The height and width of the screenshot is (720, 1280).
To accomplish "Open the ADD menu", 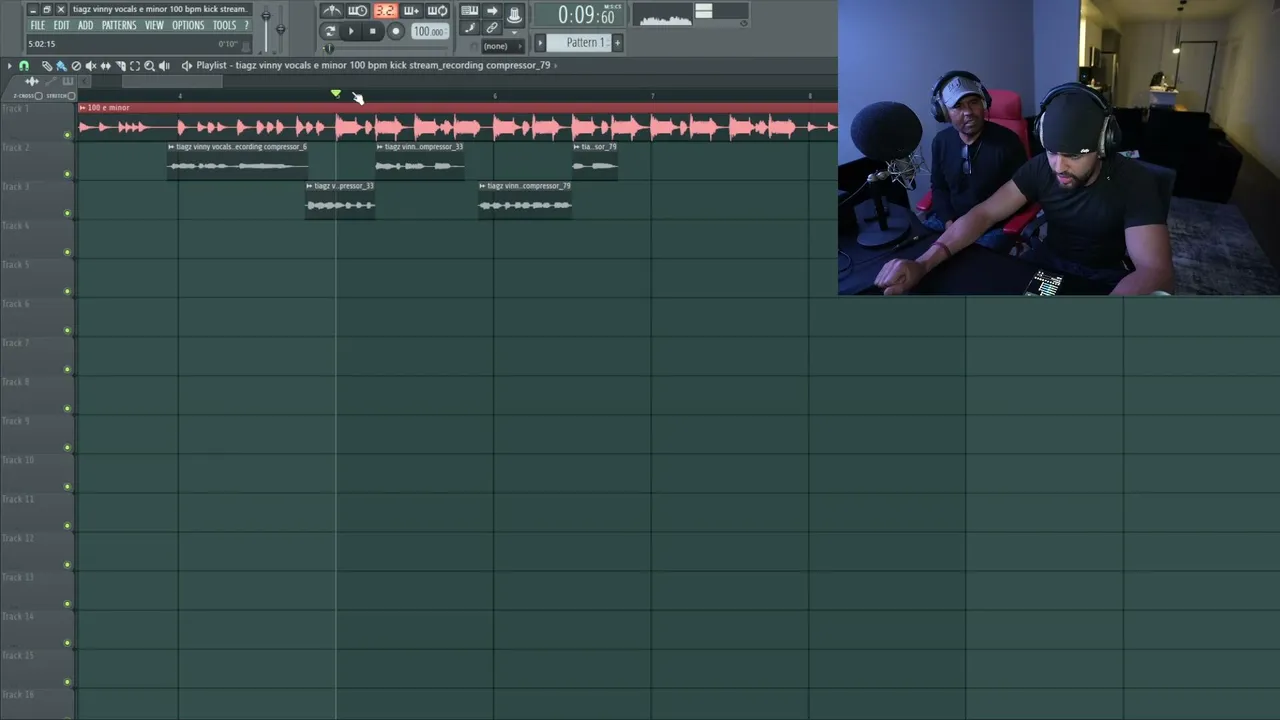I will click(85, 25).
